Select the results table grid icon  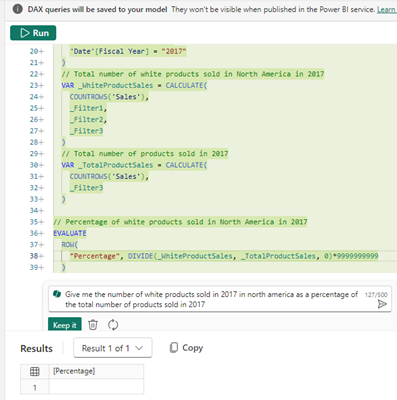[35, 371]
